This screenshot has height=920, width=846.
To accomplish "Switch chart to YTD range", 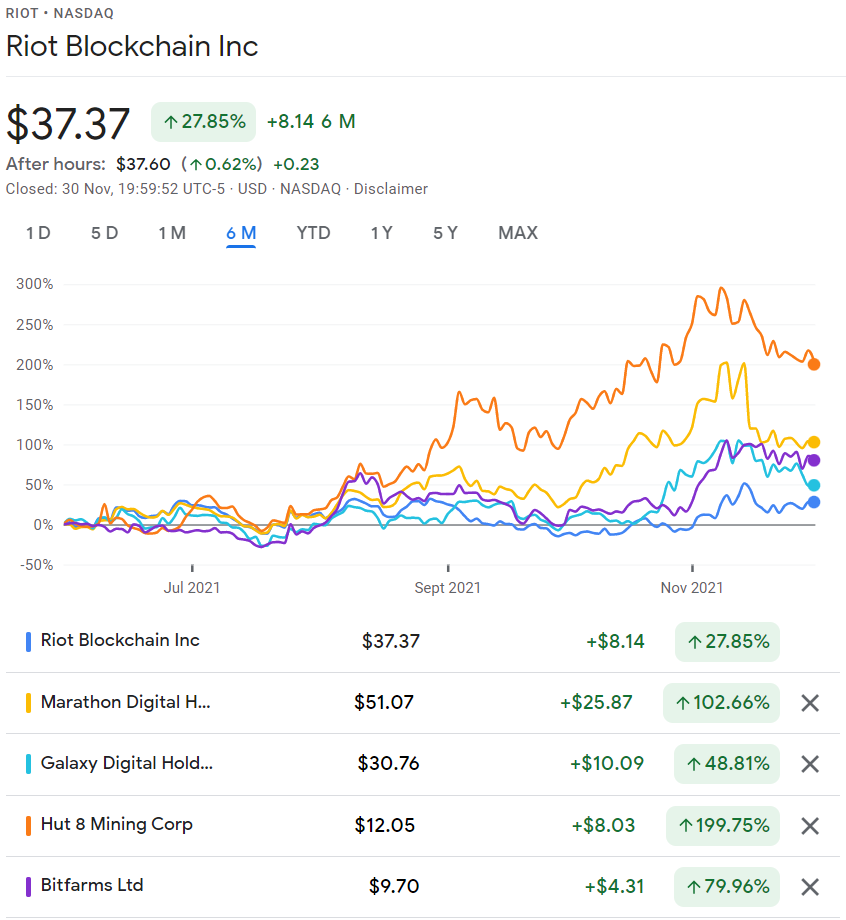I will [x=313, y=233].
